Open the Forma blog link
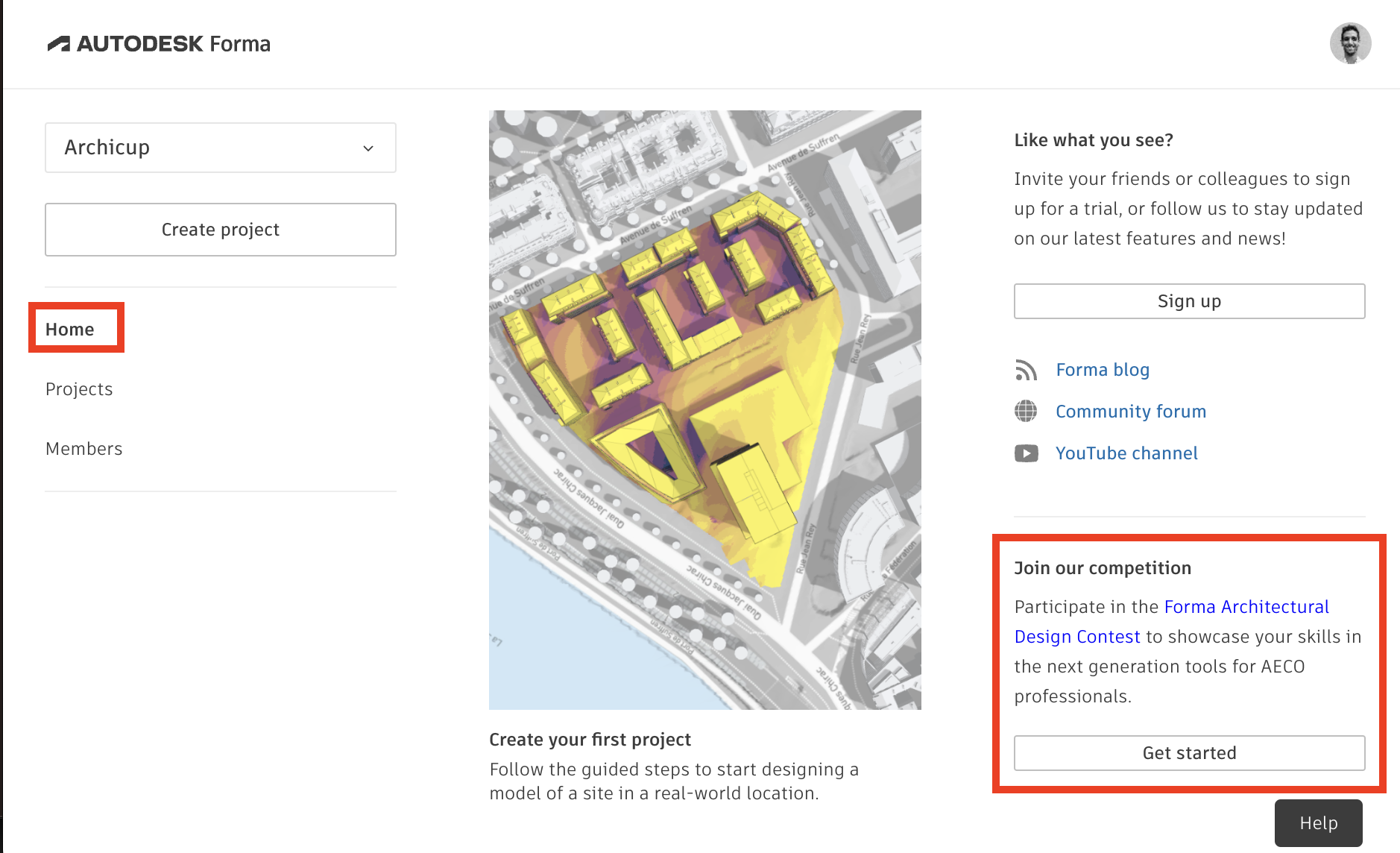Screen dimensions: 1400x853 tap(1103, 370)
